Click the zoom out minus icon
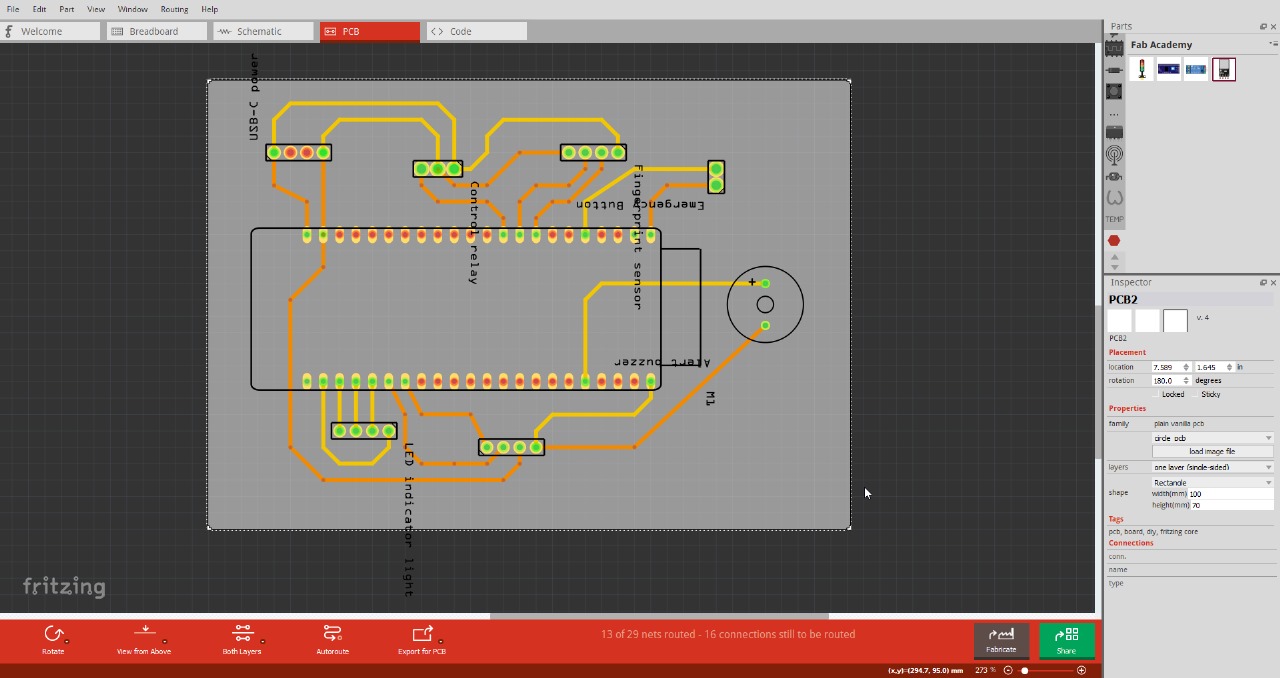 click(1008, 670)
